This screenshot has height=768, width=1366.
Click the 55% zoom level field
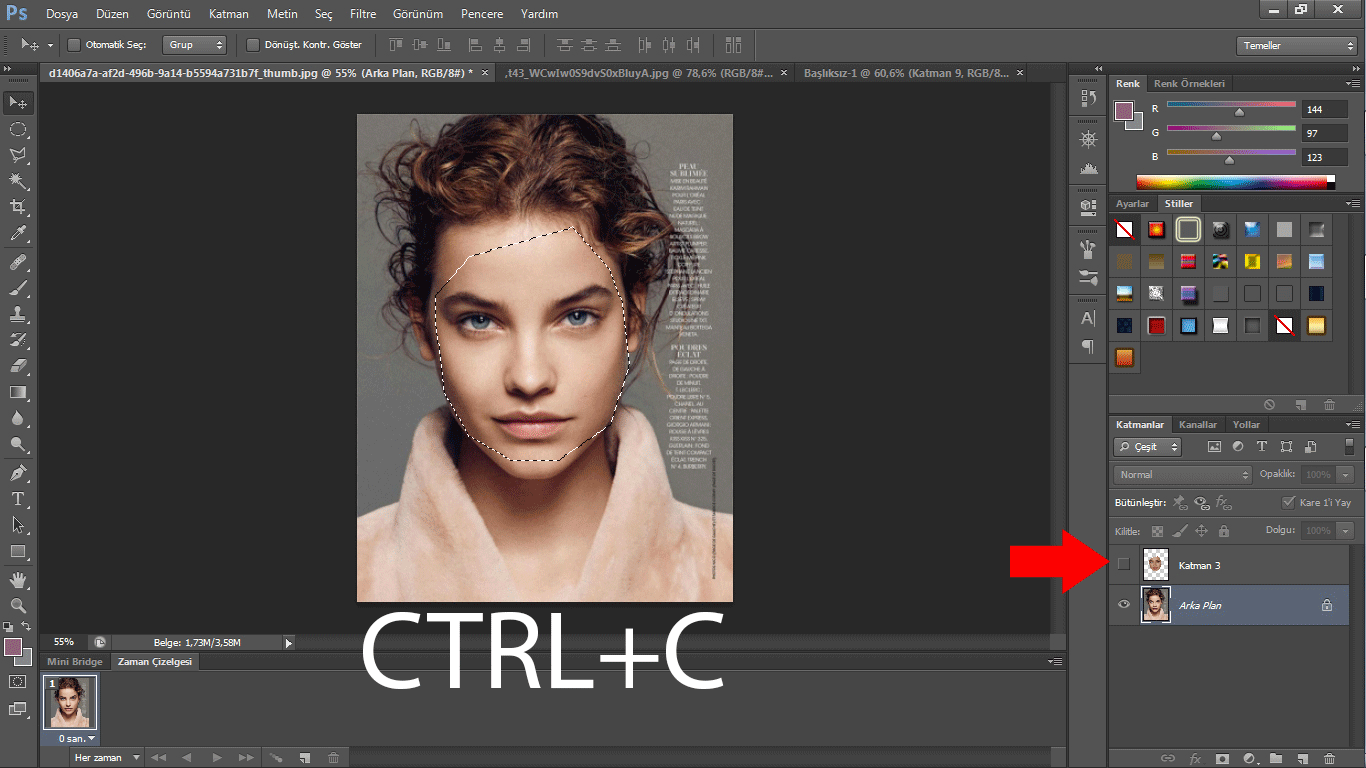coord(64,643)
